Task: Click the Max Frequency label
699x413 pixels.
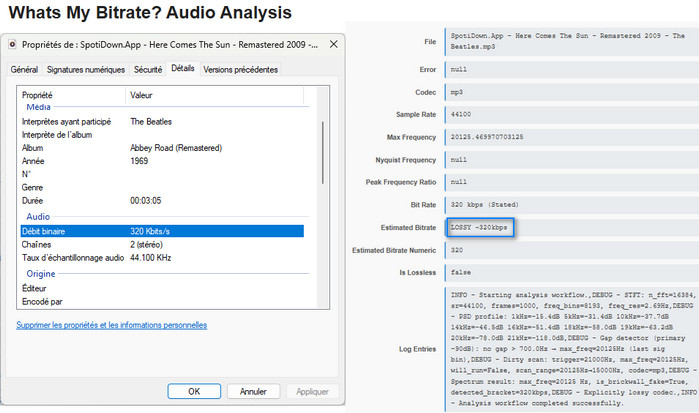Action: pos(411,137)
